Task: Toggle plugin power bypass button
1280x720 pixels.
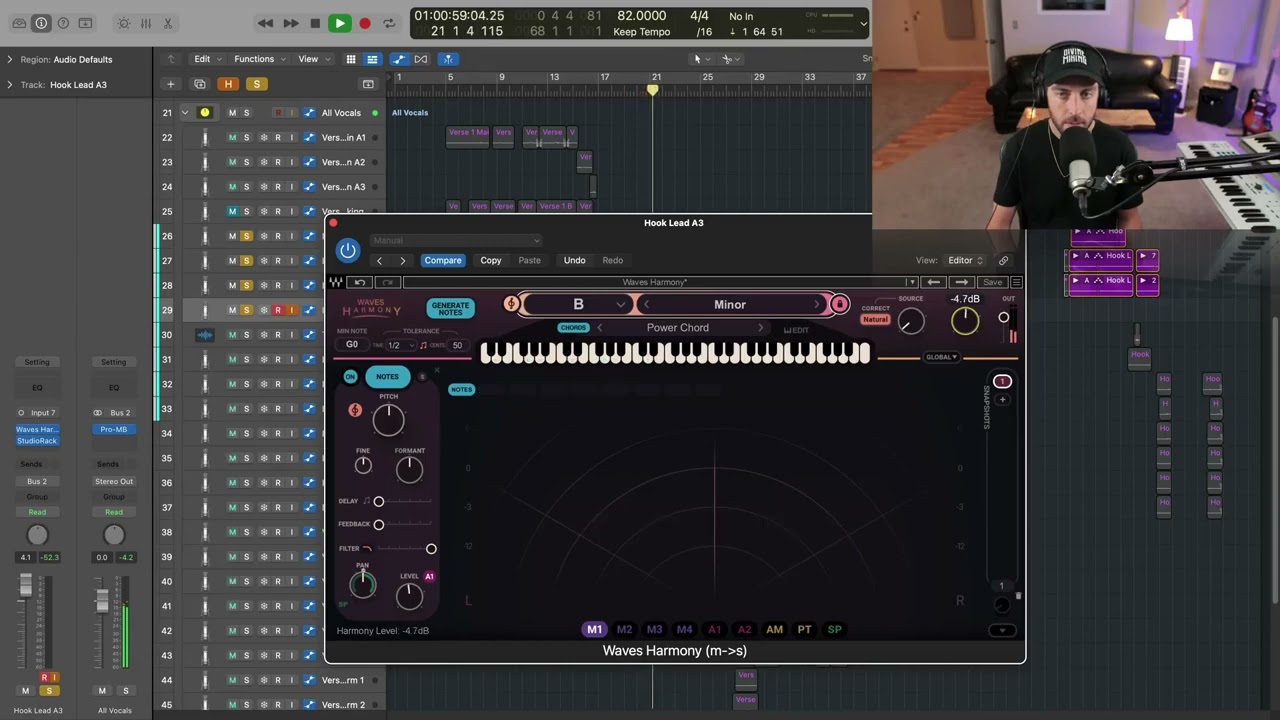Action: tap(348, 250)
